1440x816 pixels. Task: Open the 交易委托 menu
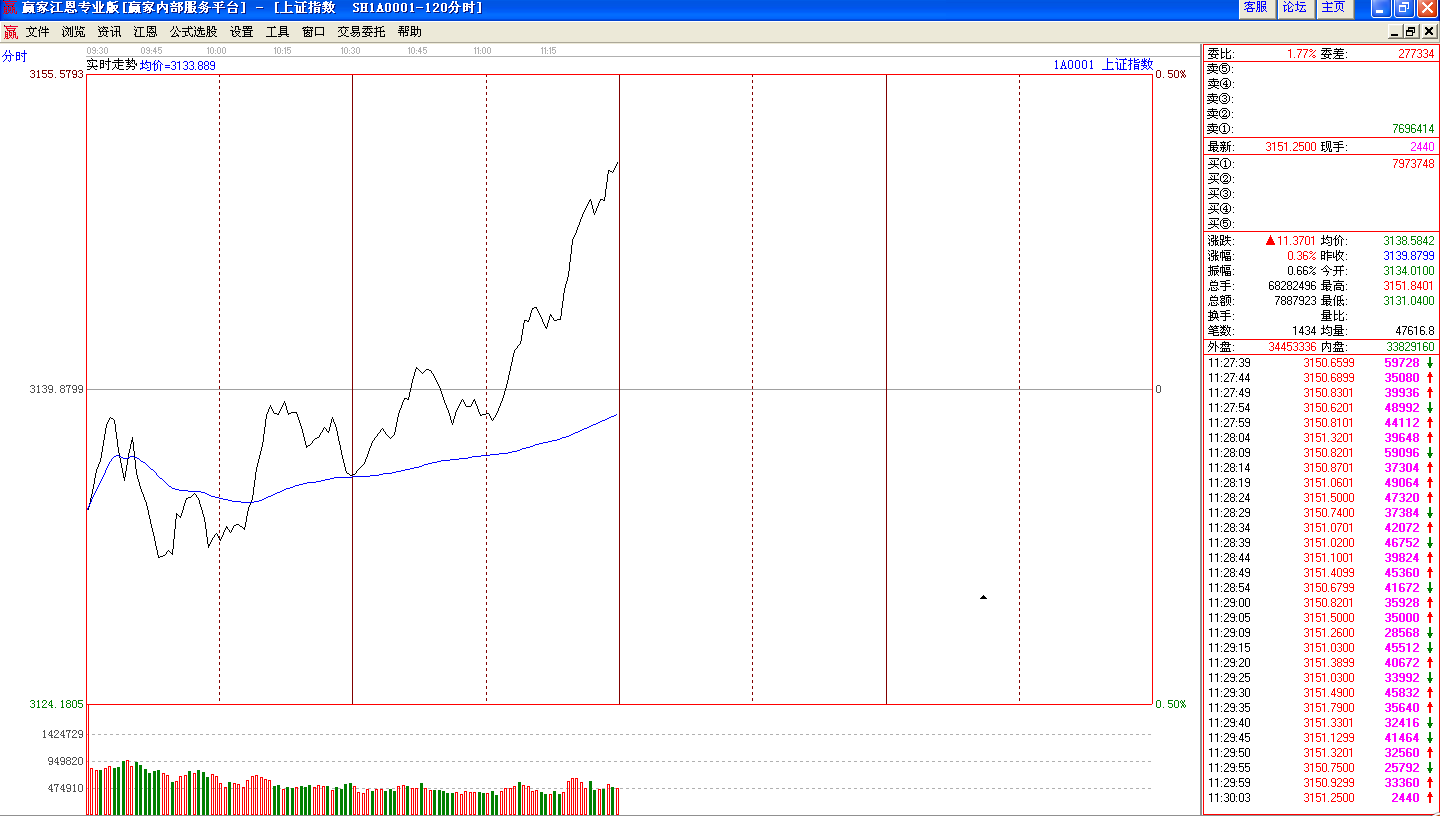361,32
